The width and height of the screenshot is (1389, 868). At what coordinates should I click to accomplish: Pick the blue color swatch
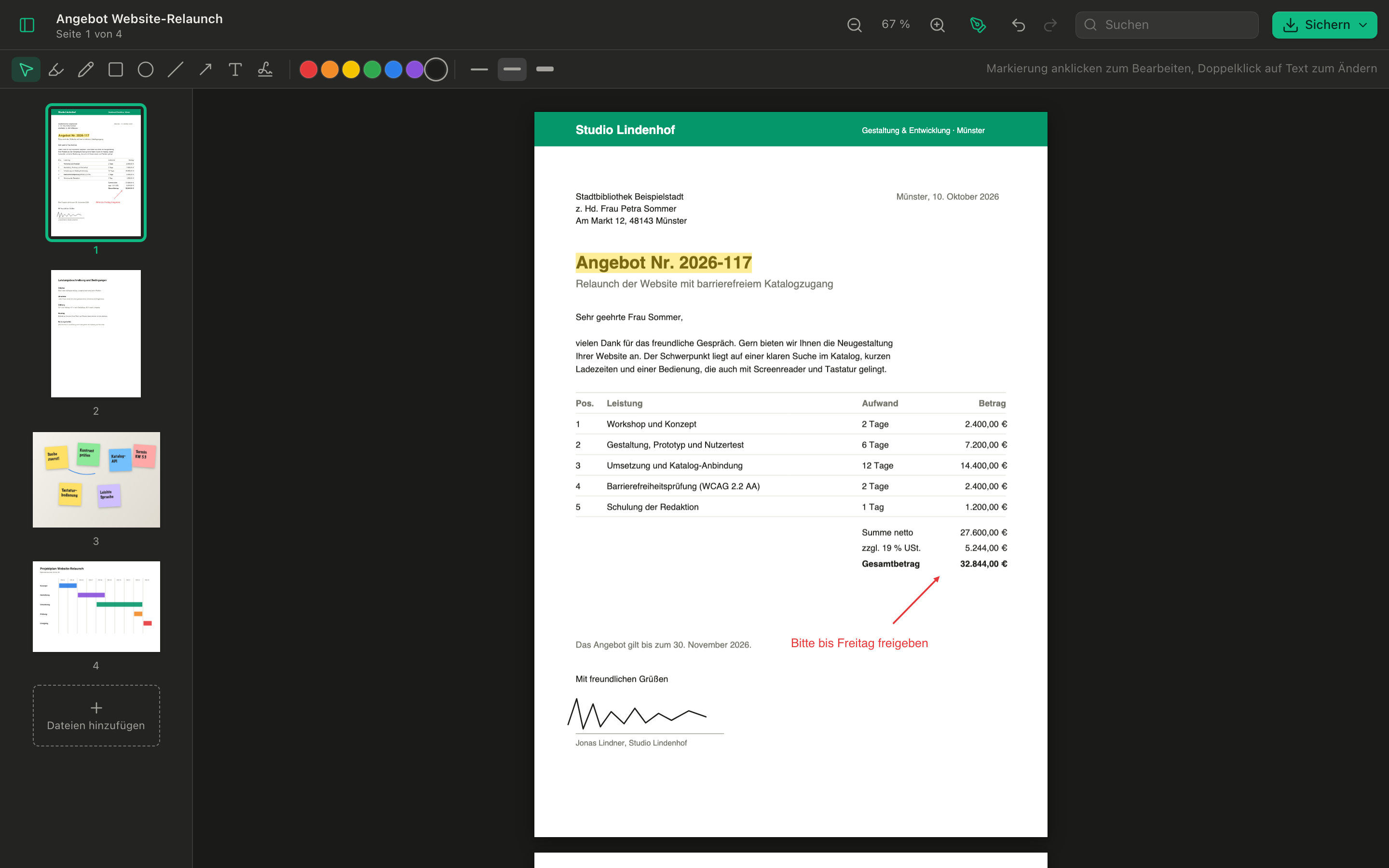(394, 69)
